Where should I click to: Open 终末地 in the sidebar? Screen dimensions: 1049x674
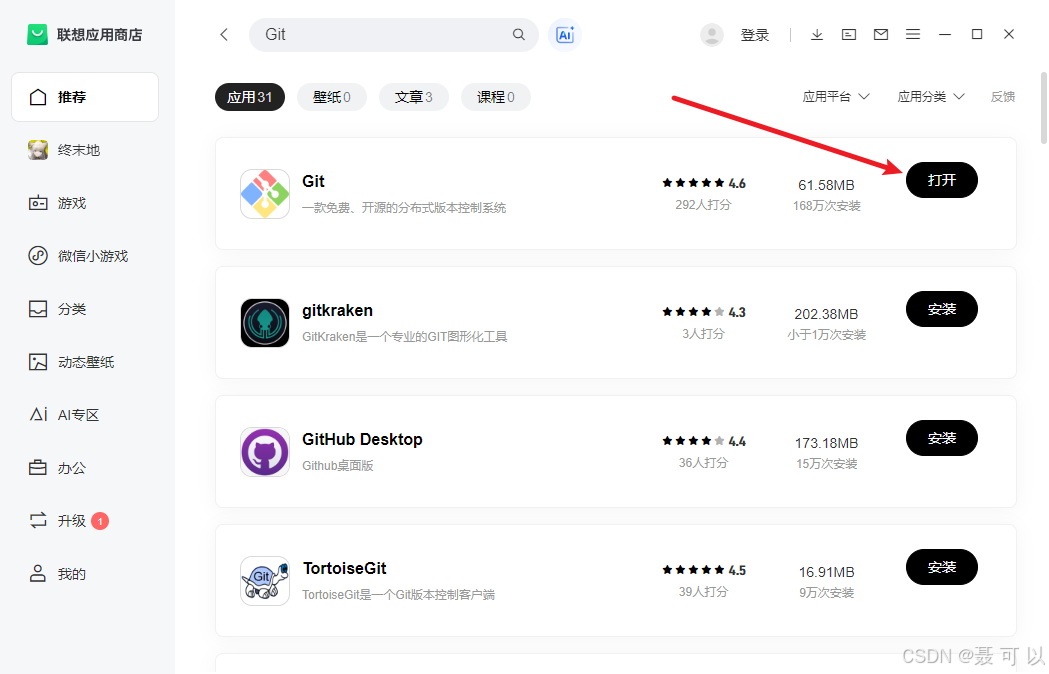[x=85, y=150]
